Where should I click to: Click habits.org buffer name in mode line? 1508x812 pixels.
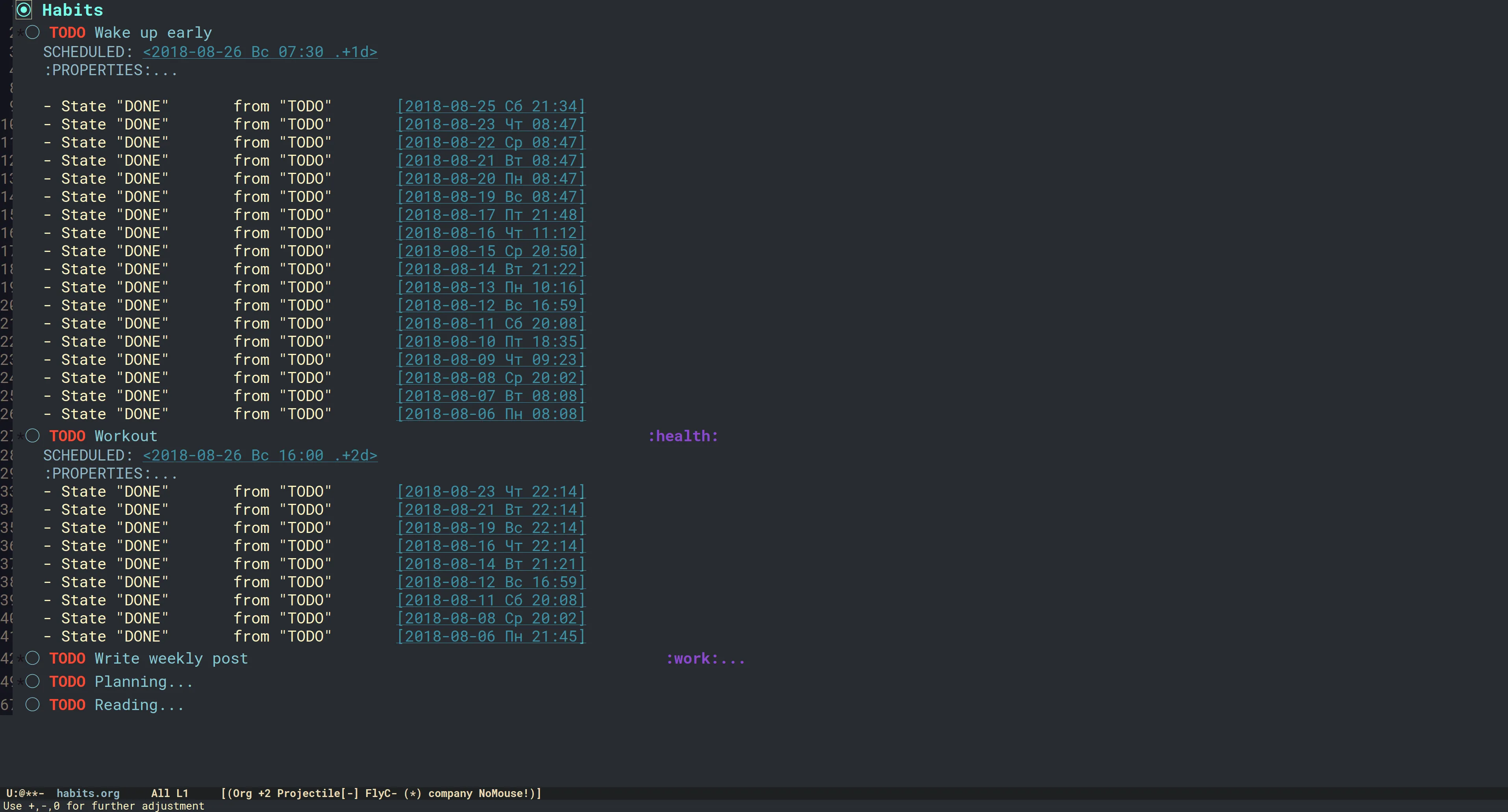pos(88,793)
